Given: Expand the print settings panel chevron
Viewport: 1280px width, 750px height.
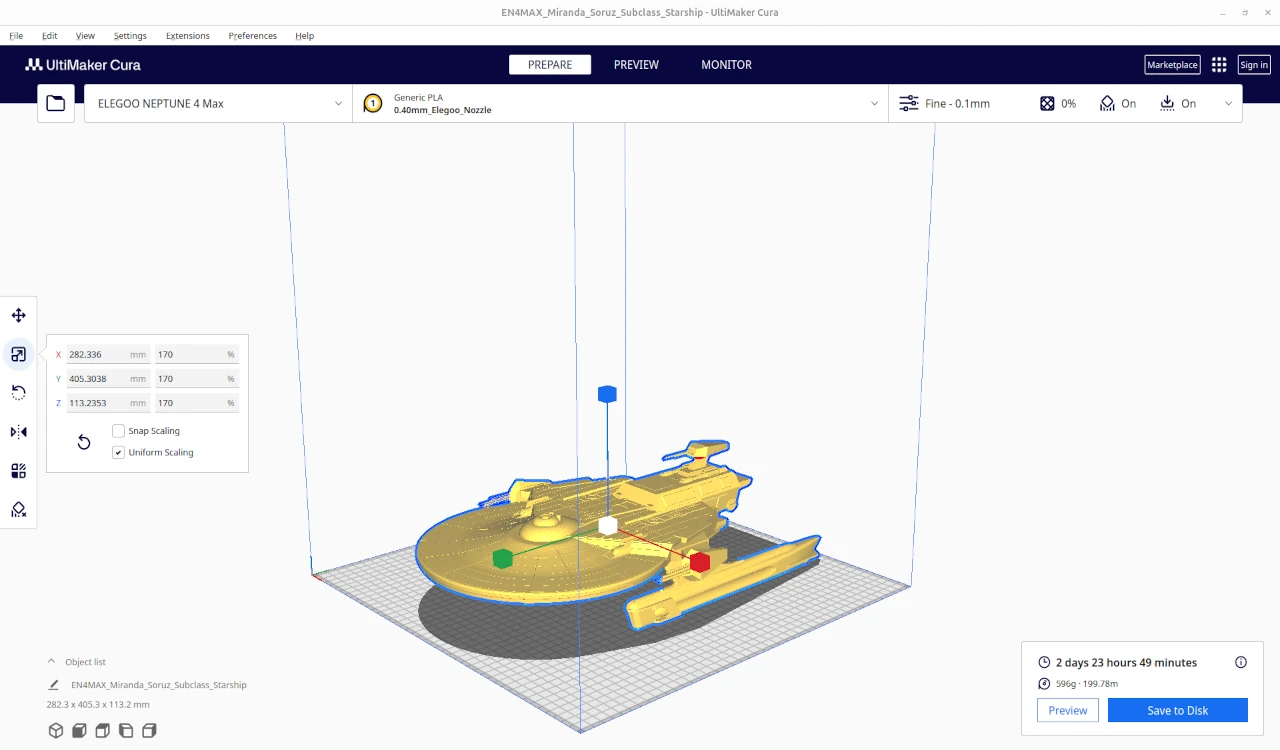Looking at the screenshot, I should tap(1229, 103).
